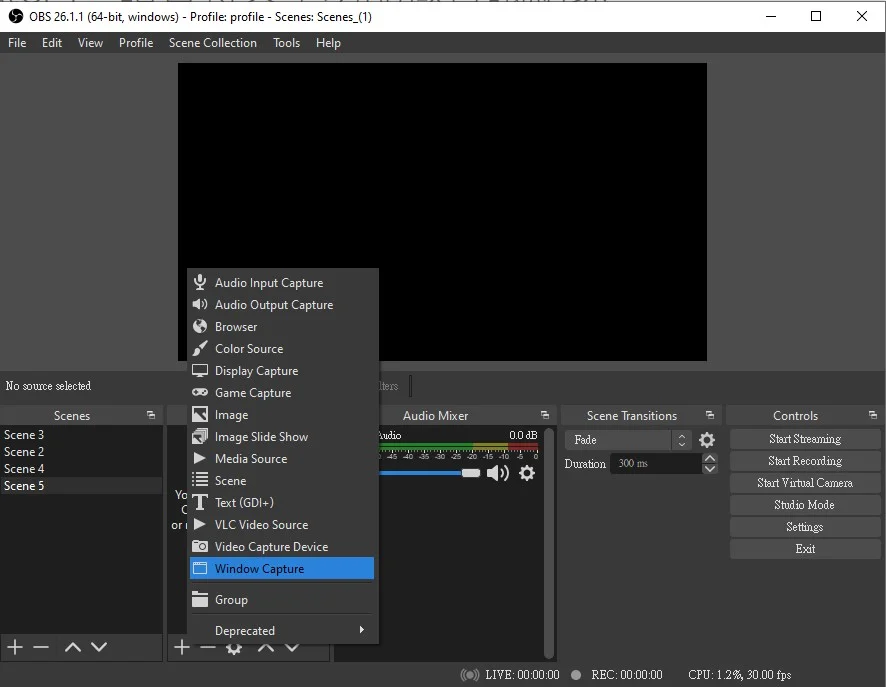
Task: Select Scene 2 in list
Action: click(81, 451)
